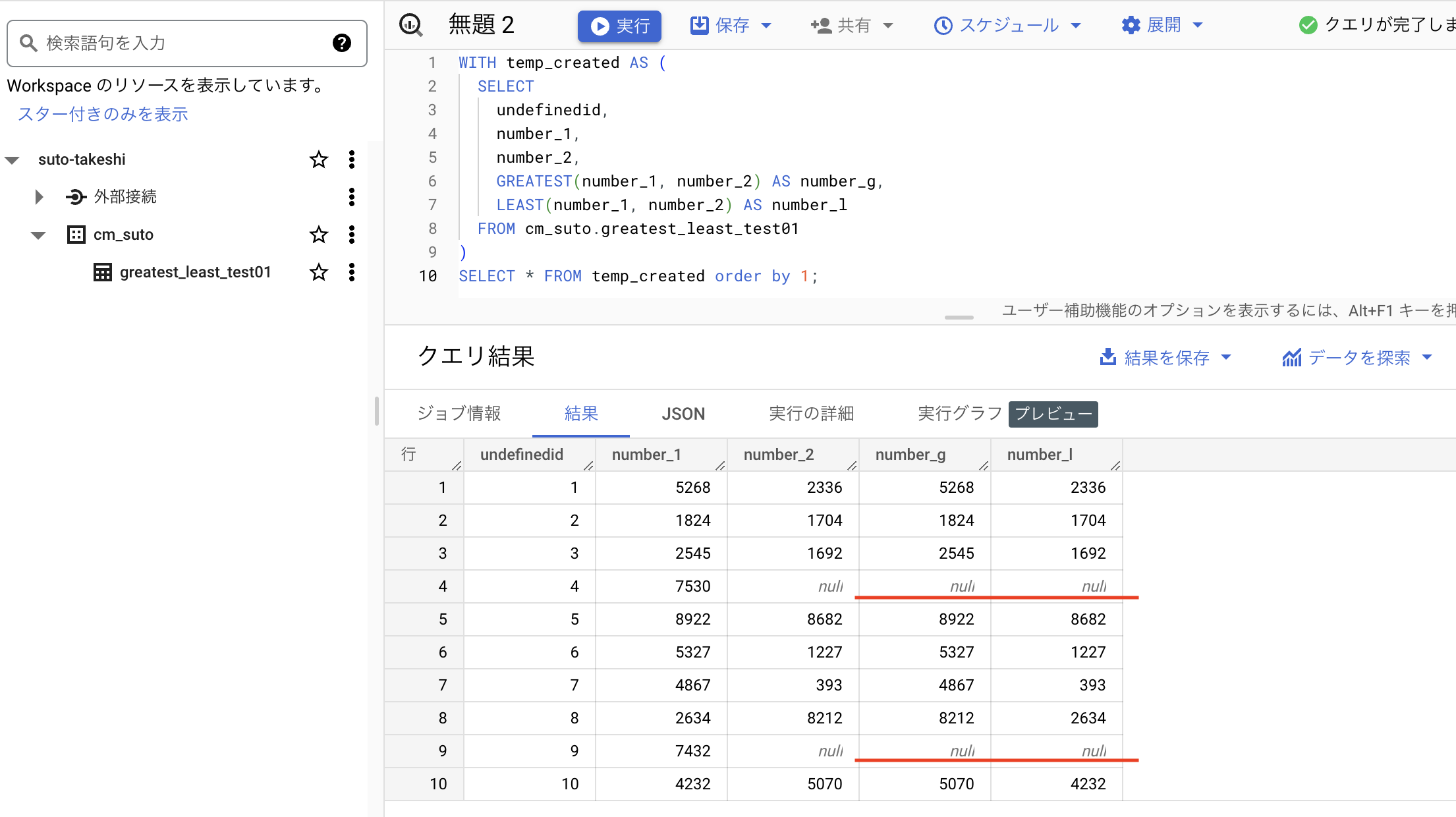1456x817 pixels.
Task: Expand the 外部接続 node
Action: pos(39,197)
